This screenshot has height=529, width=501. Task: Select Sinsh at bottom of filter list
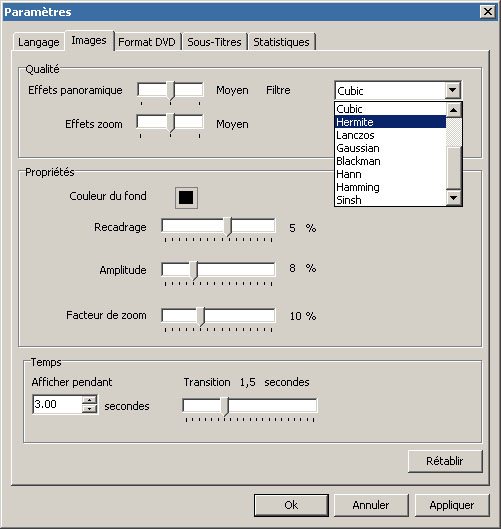point(390,200)
